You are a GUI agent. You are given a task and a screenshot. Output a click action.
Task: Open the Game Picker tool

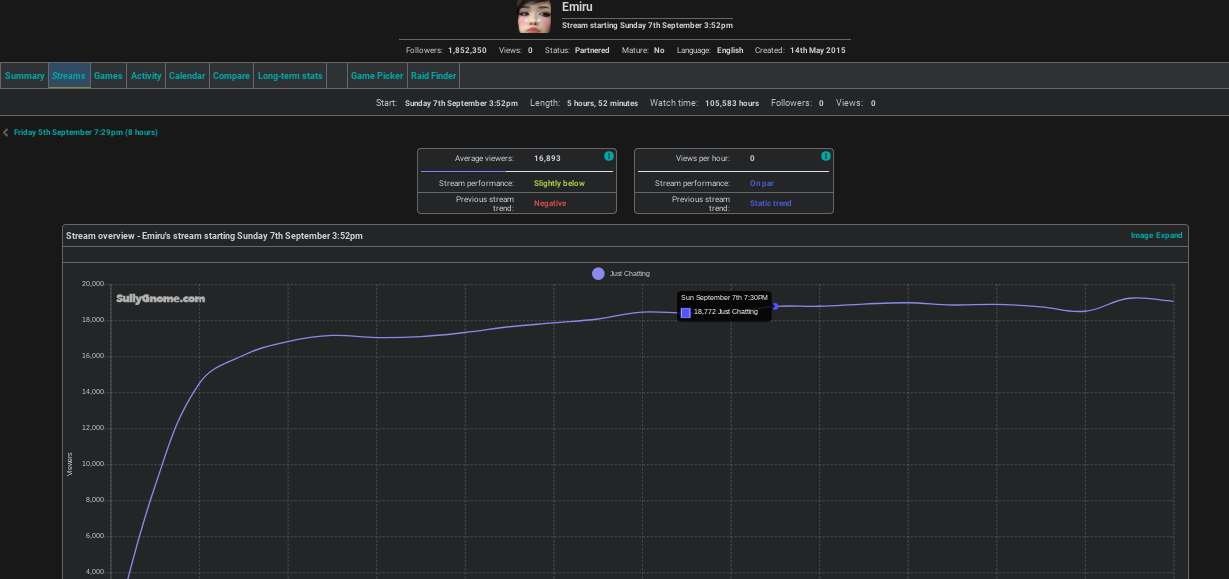pyautogui.click(x=377, y=76)
